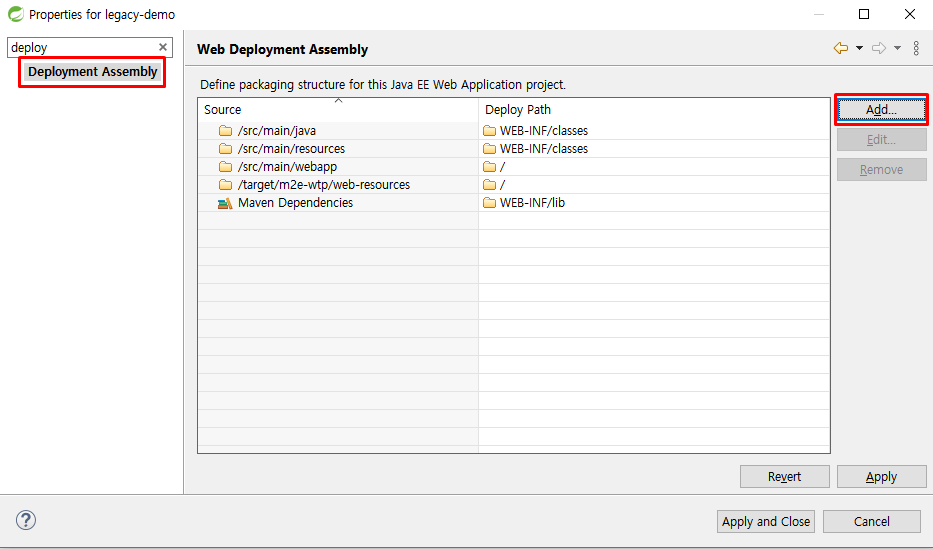
Task: Click the WEB-INF/lib deploy path folder icon
Action: pos(489,203)
